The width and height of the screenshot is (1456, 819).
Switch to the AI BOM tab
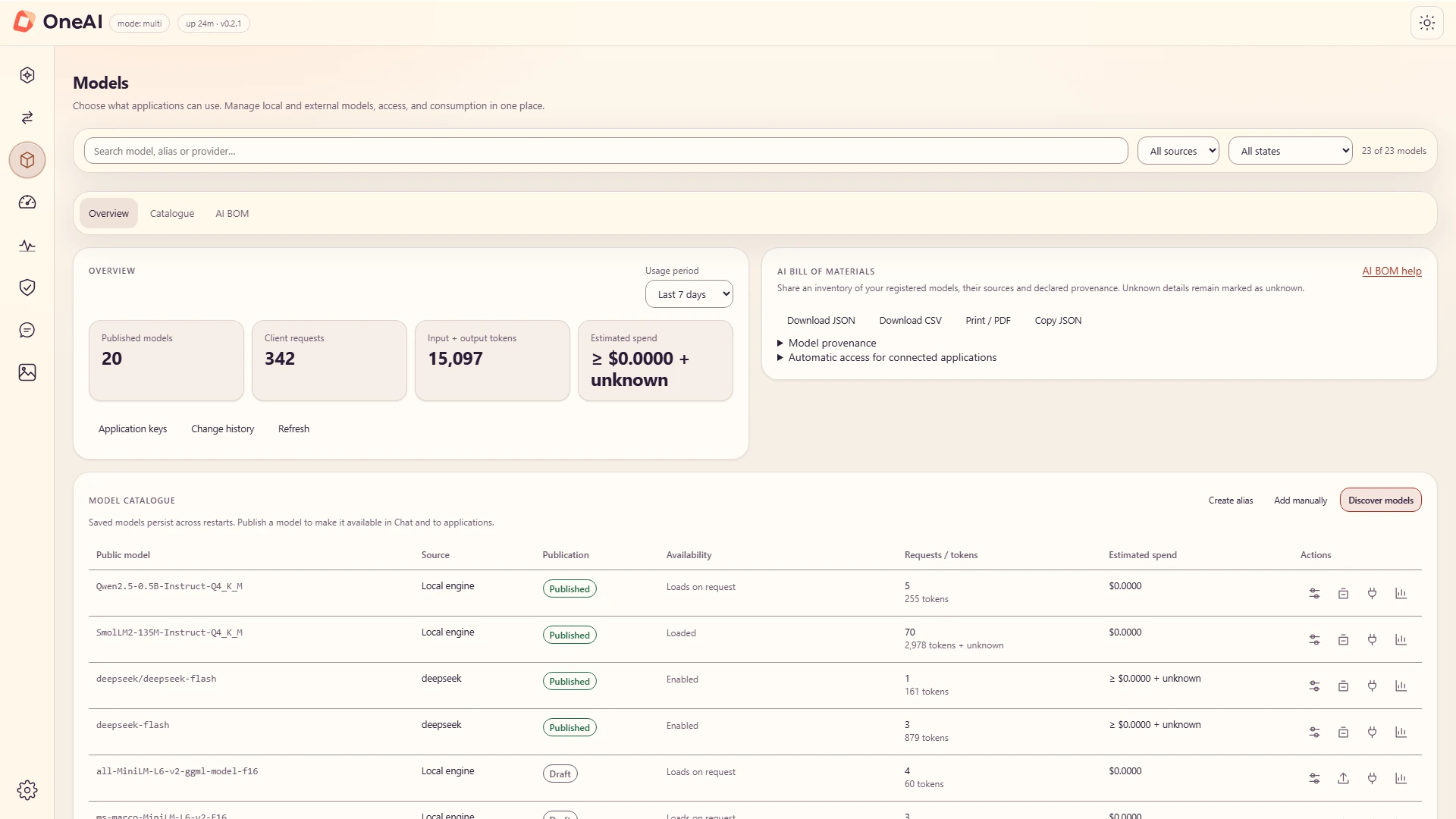click(232, 214)
